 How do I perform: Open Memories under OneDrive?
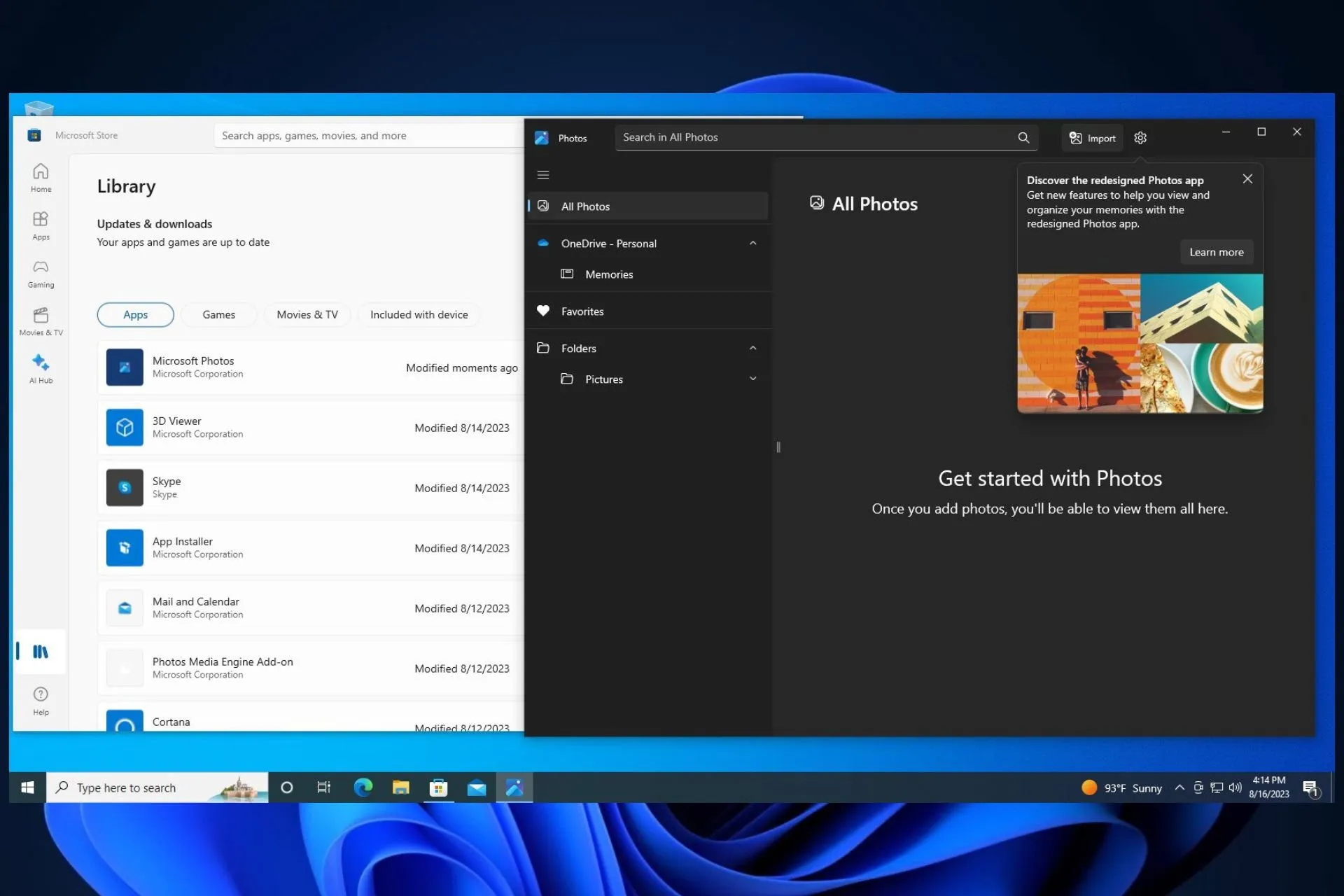[648, 274]
